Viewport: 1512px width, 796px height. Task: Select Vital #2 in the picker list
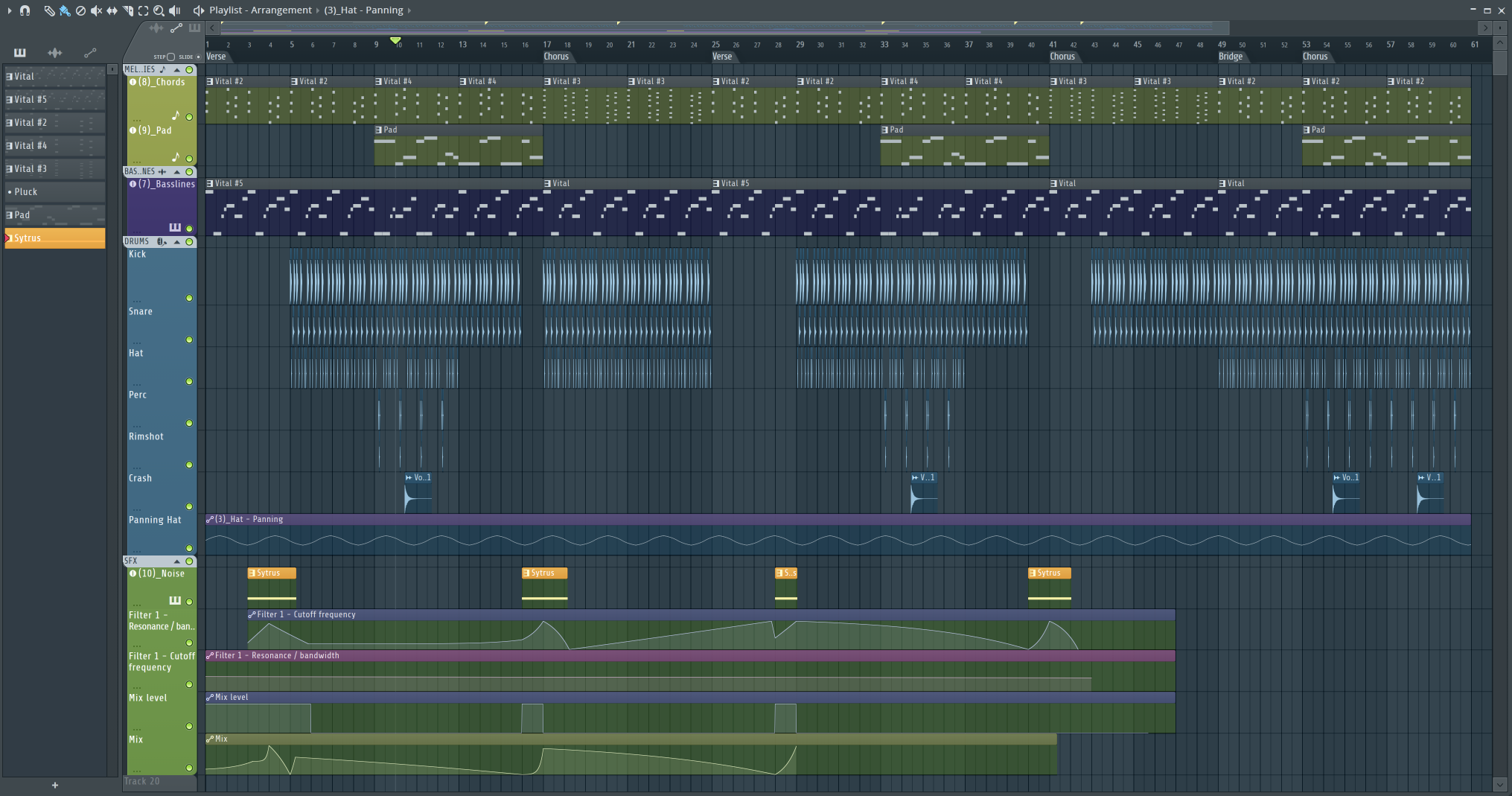pyautogui.click(x=55, y=122)
